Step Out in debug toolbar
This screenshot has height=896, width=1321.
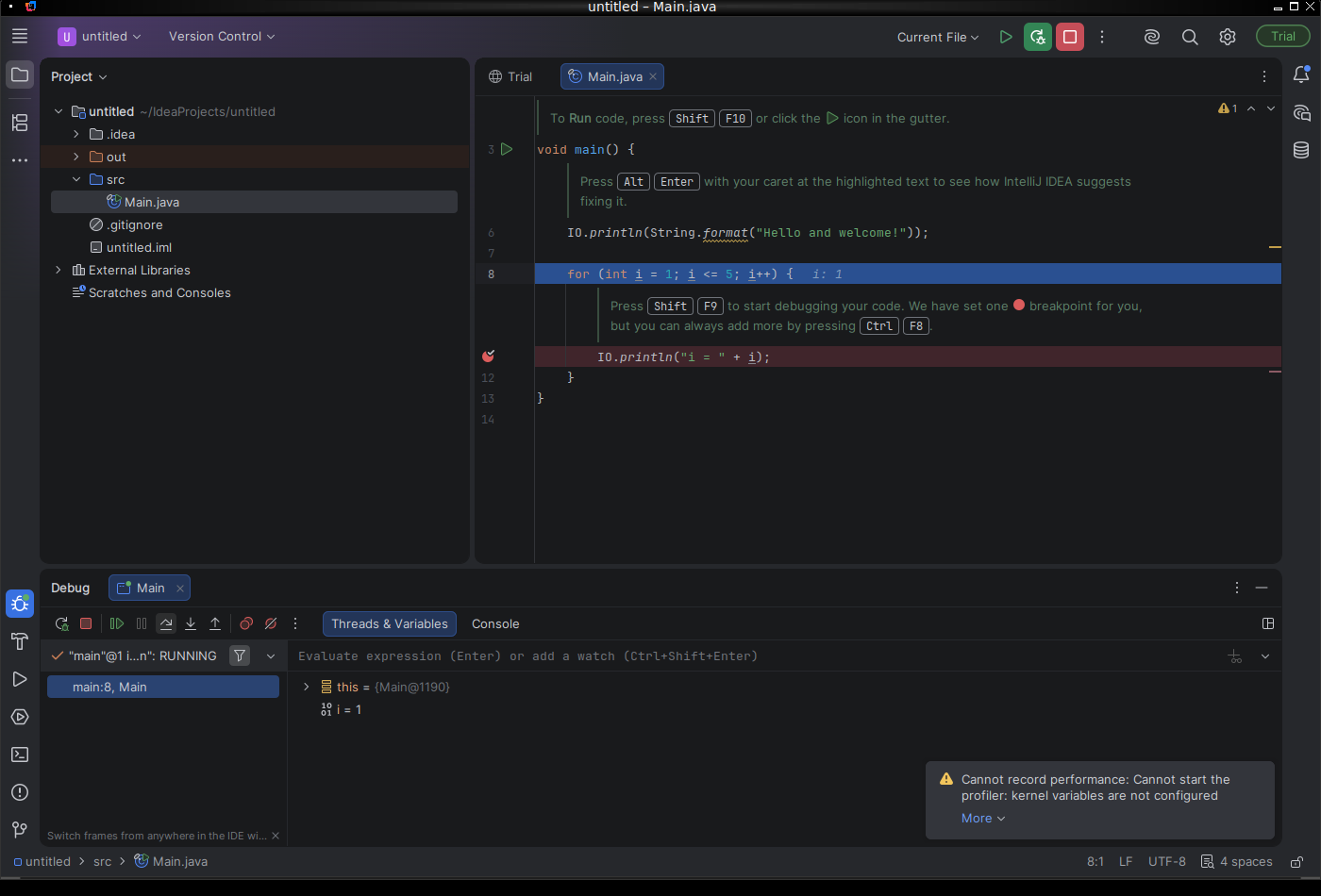coord(215,623)
